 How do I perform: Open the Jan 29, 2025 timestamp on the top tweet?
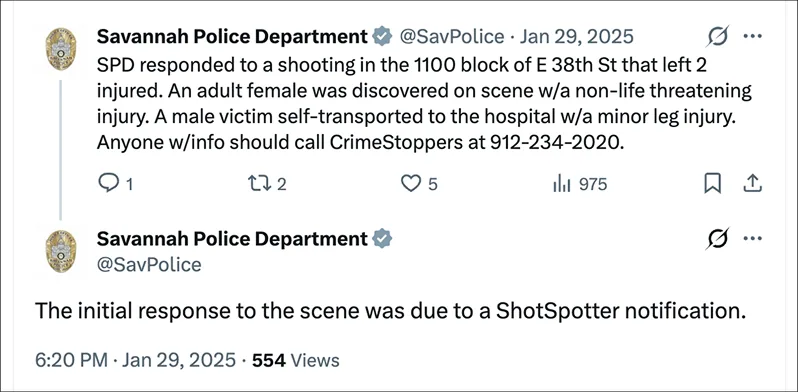[576, 37]
